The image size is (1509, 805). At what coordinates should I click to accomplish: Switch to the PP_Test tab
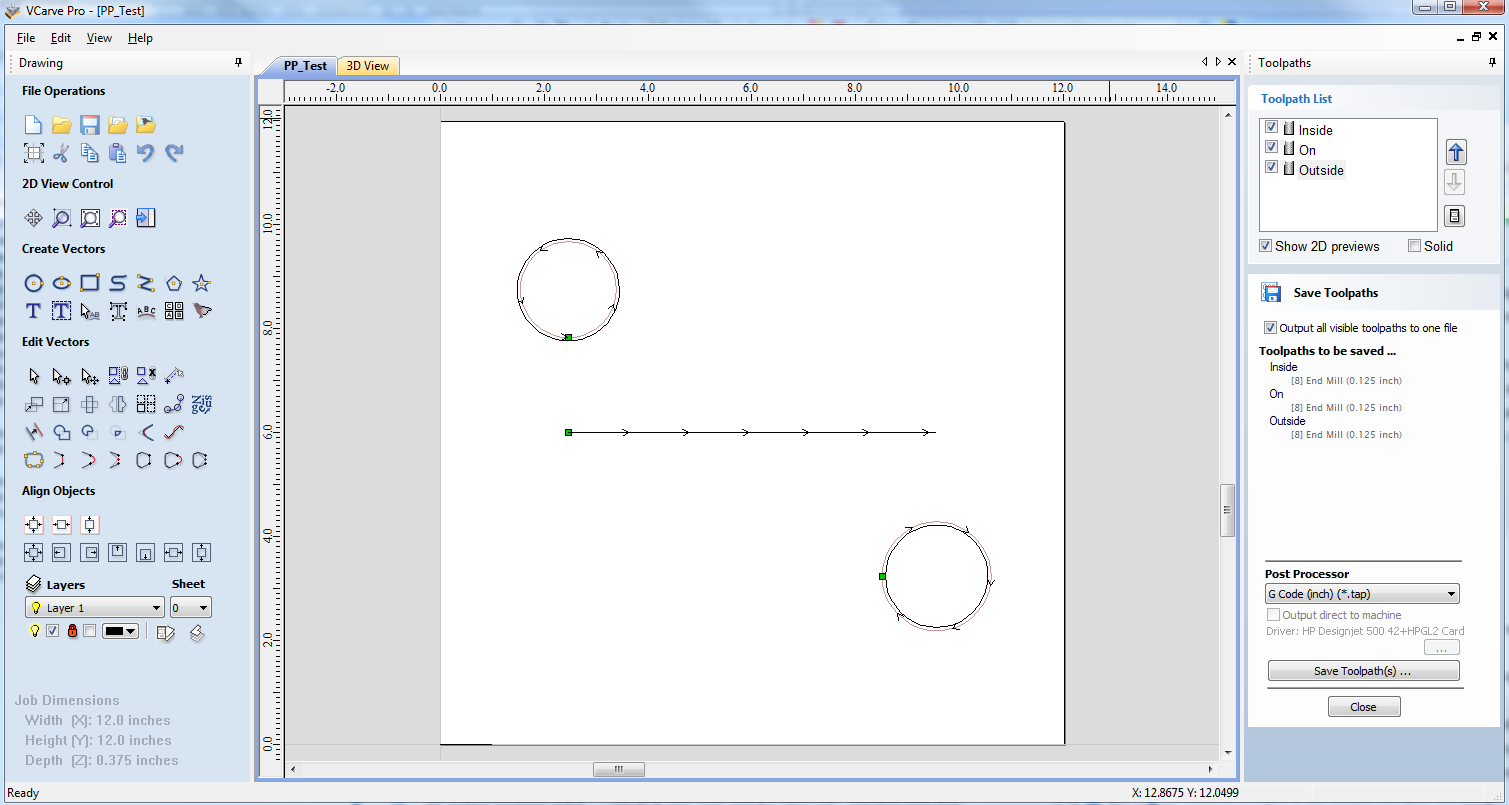(305, 66)
